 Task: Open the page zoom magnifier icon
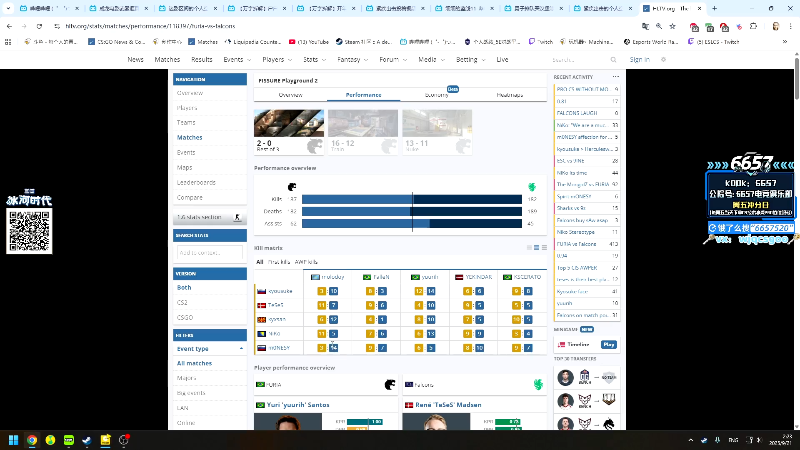[x=659, y=26]
